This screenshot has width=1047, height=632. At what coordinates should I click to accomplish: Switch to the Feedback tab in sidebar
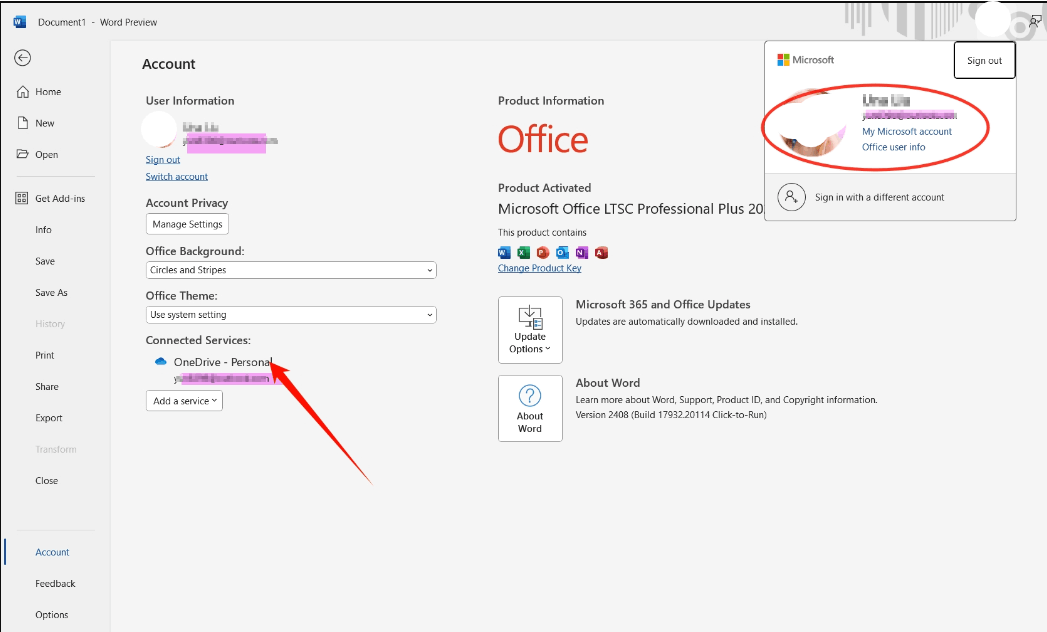55,583
